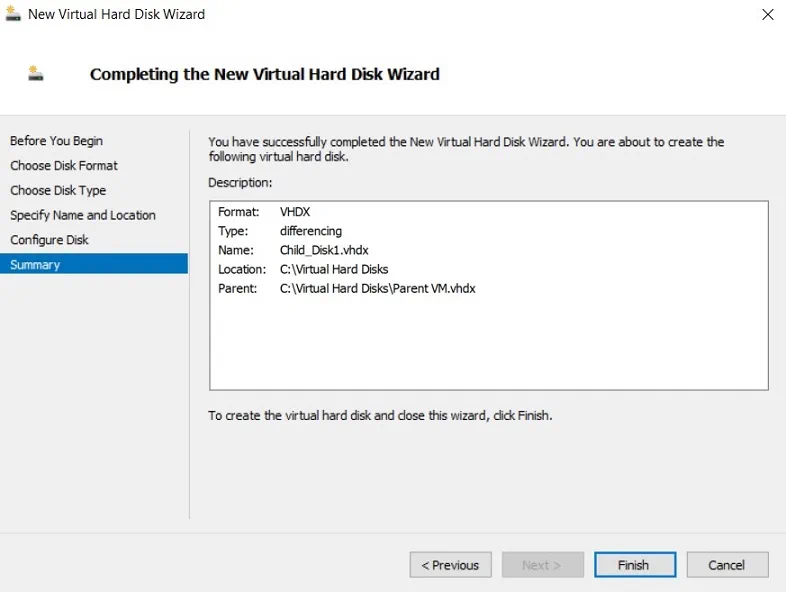Open the Choose Disk Format step
The height and width of the screenshot is (592, 786).
(64, 166)
